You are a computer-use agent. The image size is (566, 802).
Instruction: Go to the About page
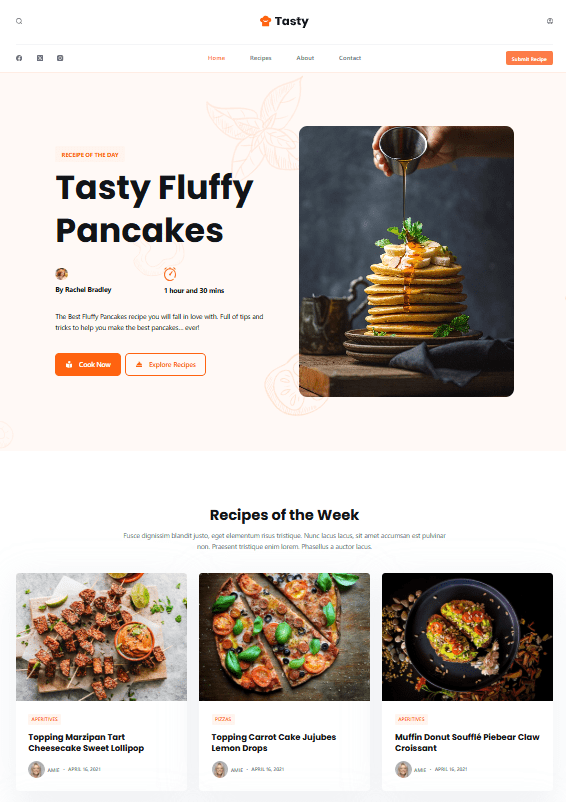click(305, 58)
